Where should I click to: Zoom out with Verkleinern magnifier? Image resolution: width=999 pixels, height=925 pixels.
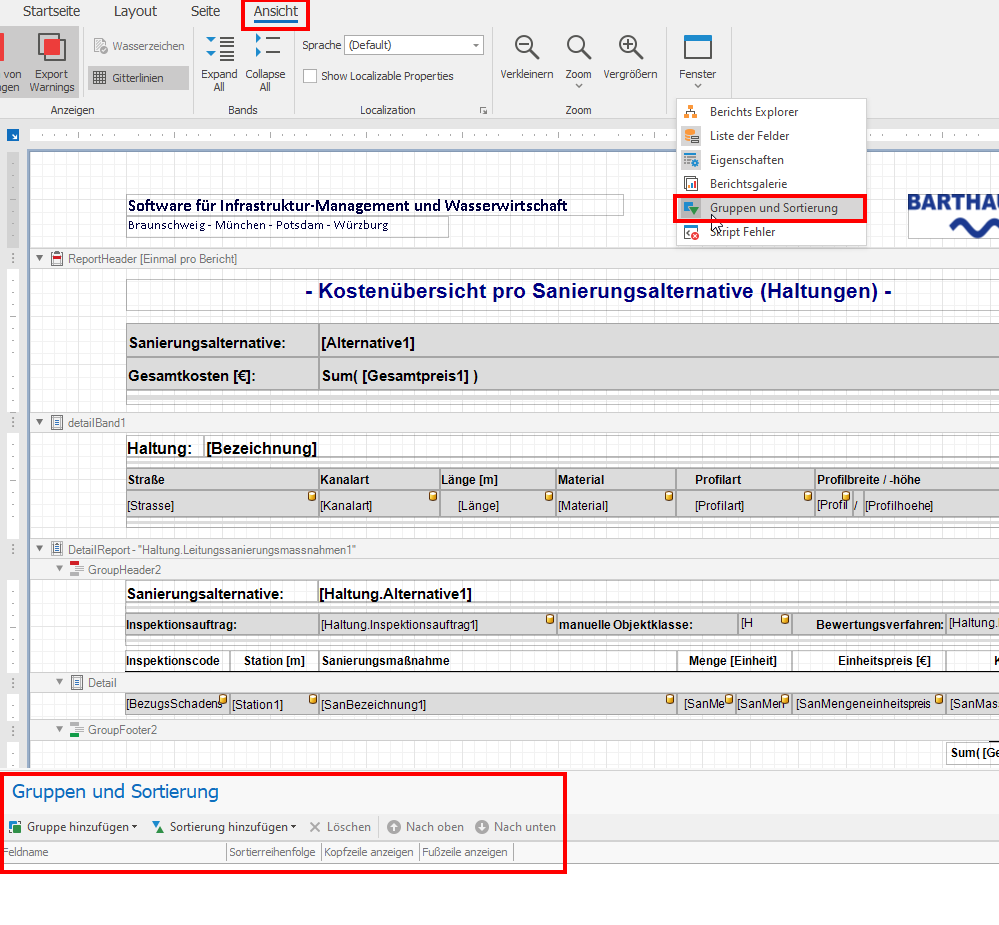[527, 48]
